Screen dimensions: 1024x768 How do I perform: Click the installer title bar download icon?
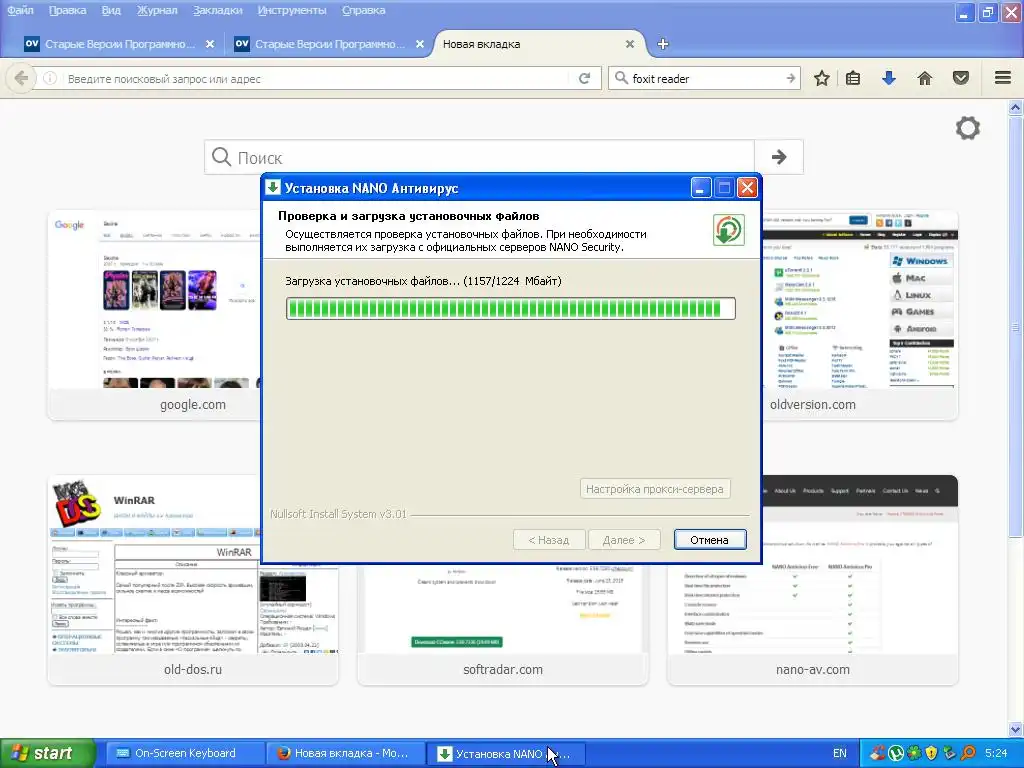[273, 188]
